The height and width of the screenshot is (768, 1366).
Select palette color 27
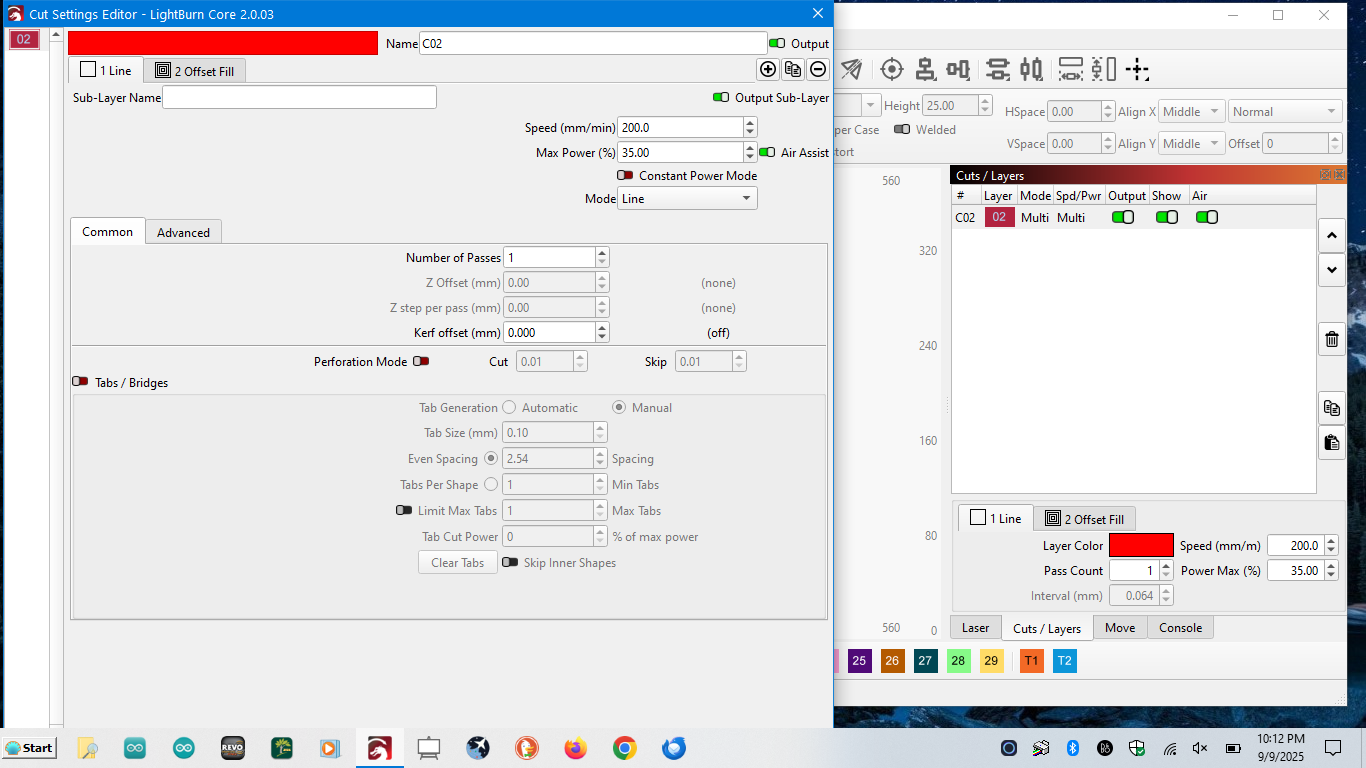(x=925, y=661)
